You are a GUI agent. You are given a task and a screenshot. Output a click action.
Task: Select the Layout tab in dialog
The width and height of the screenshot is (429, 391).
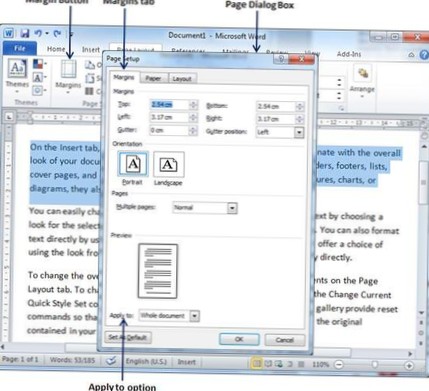(x=182, y=79)
